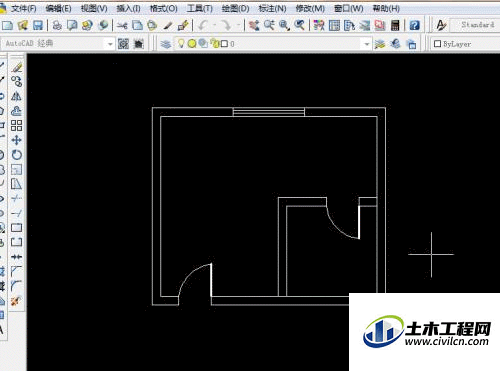Click layer 0 white color swatch
This screenshot has width=500, height=371.
point(225,44)
